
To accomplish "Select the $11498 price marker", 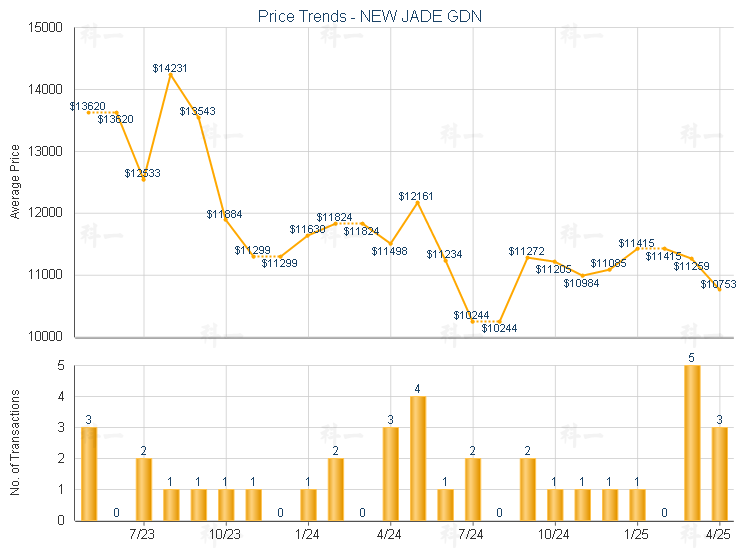I will (390, 244).
